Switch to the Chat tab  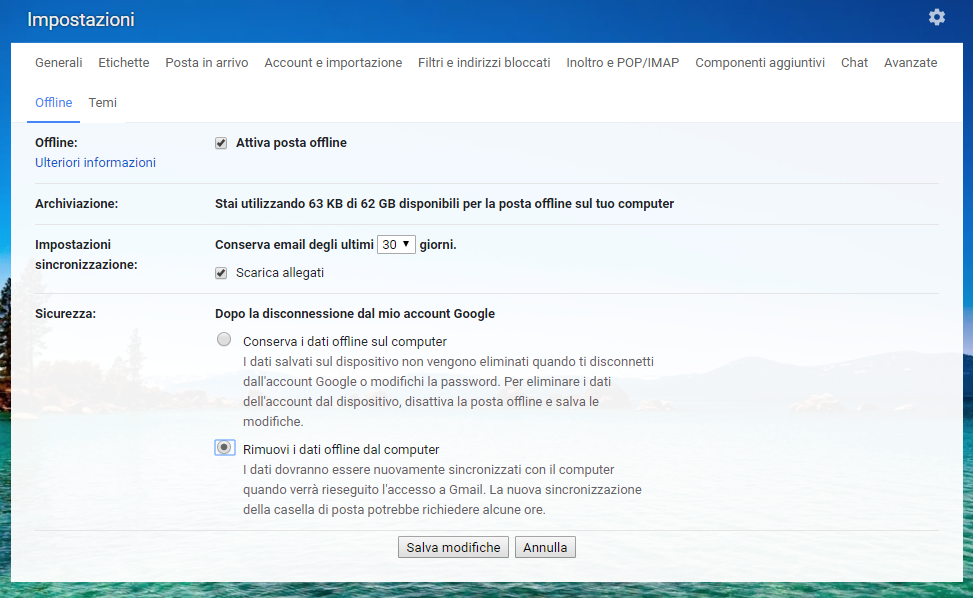tap(854, 63)
